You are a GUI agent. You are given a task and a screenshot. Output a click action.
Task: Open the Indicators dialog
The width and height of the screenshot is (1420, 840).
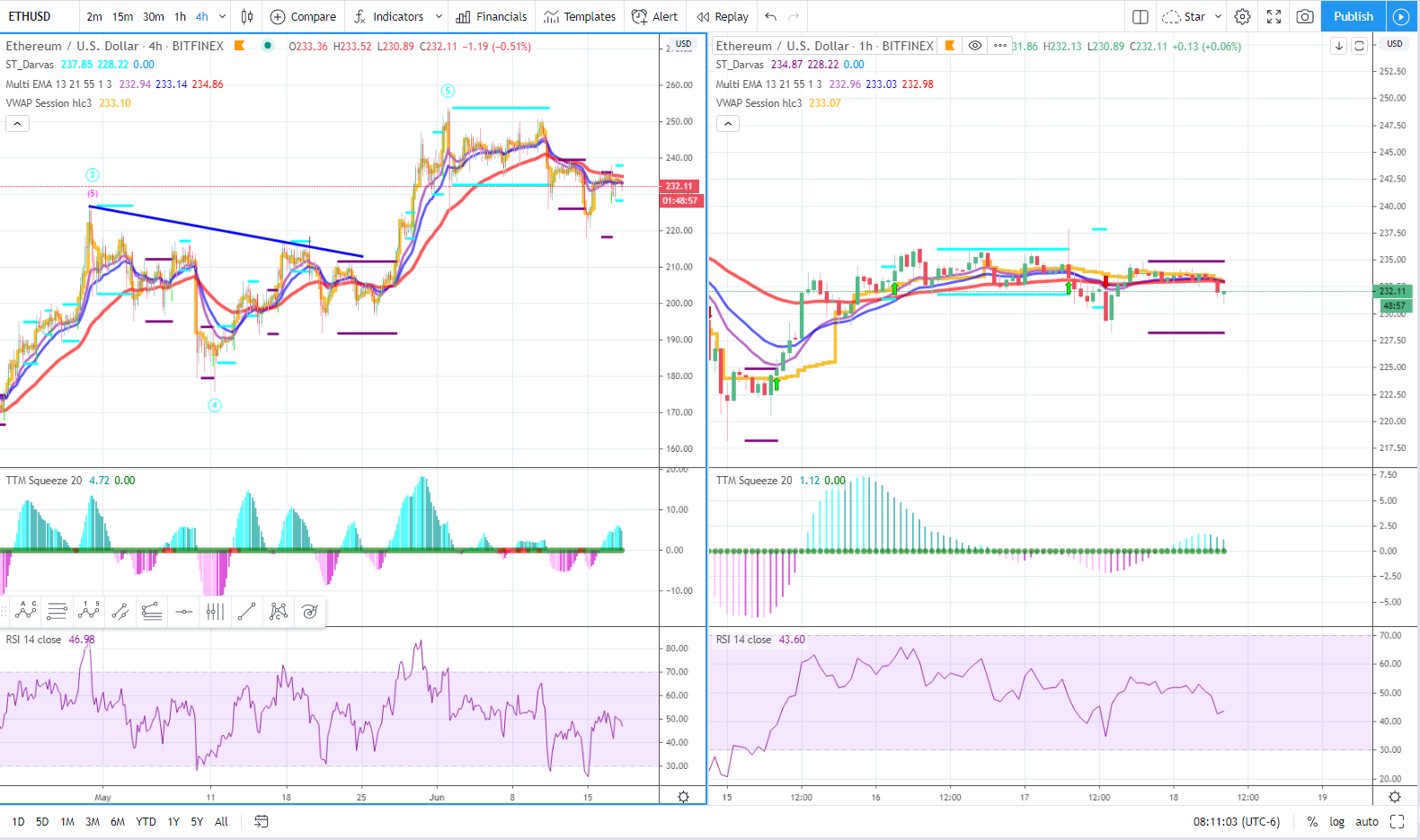coord(388,16)
